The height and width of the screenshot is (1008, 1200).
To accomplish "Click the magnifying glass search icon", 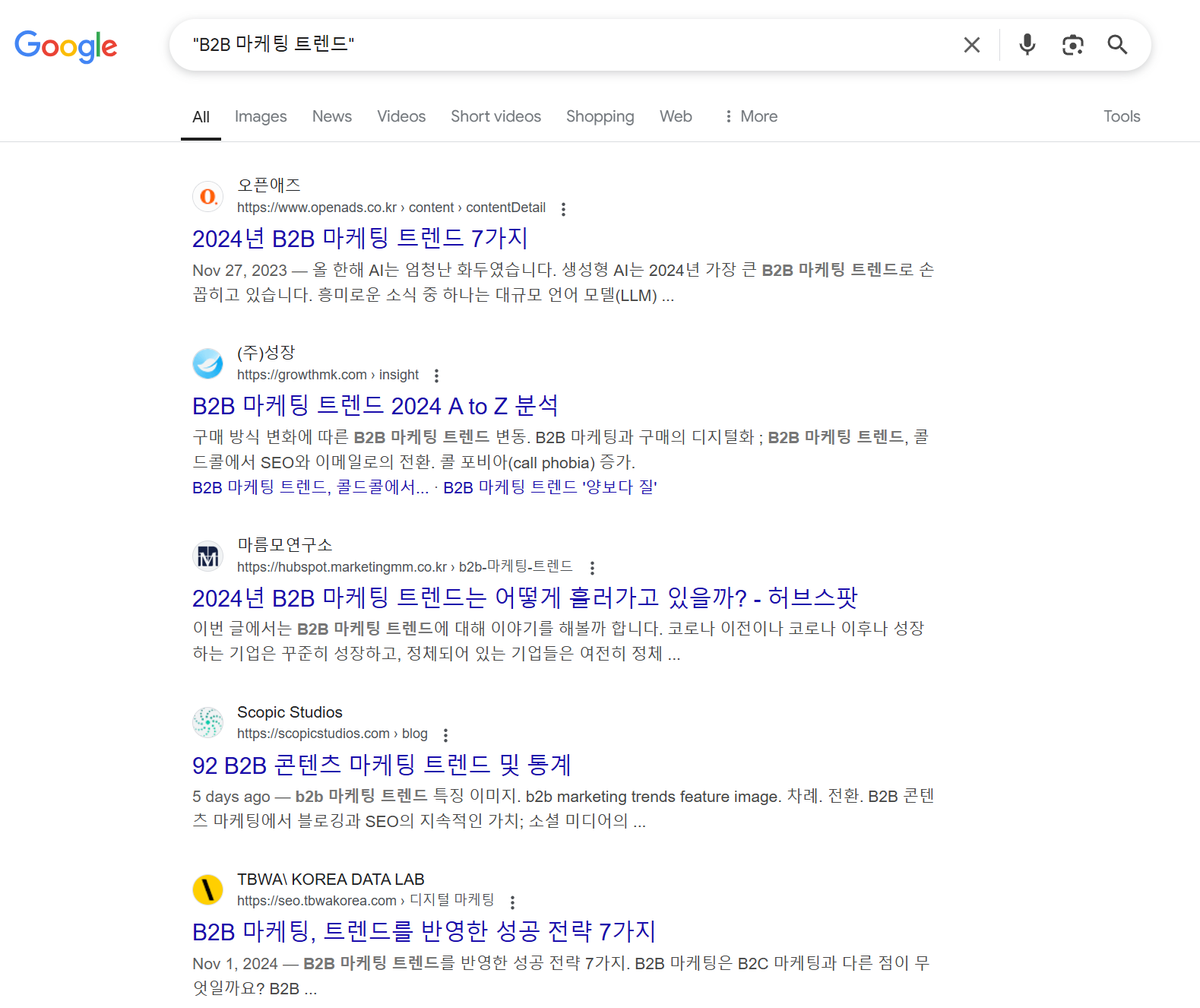I will pos(1117,45).
